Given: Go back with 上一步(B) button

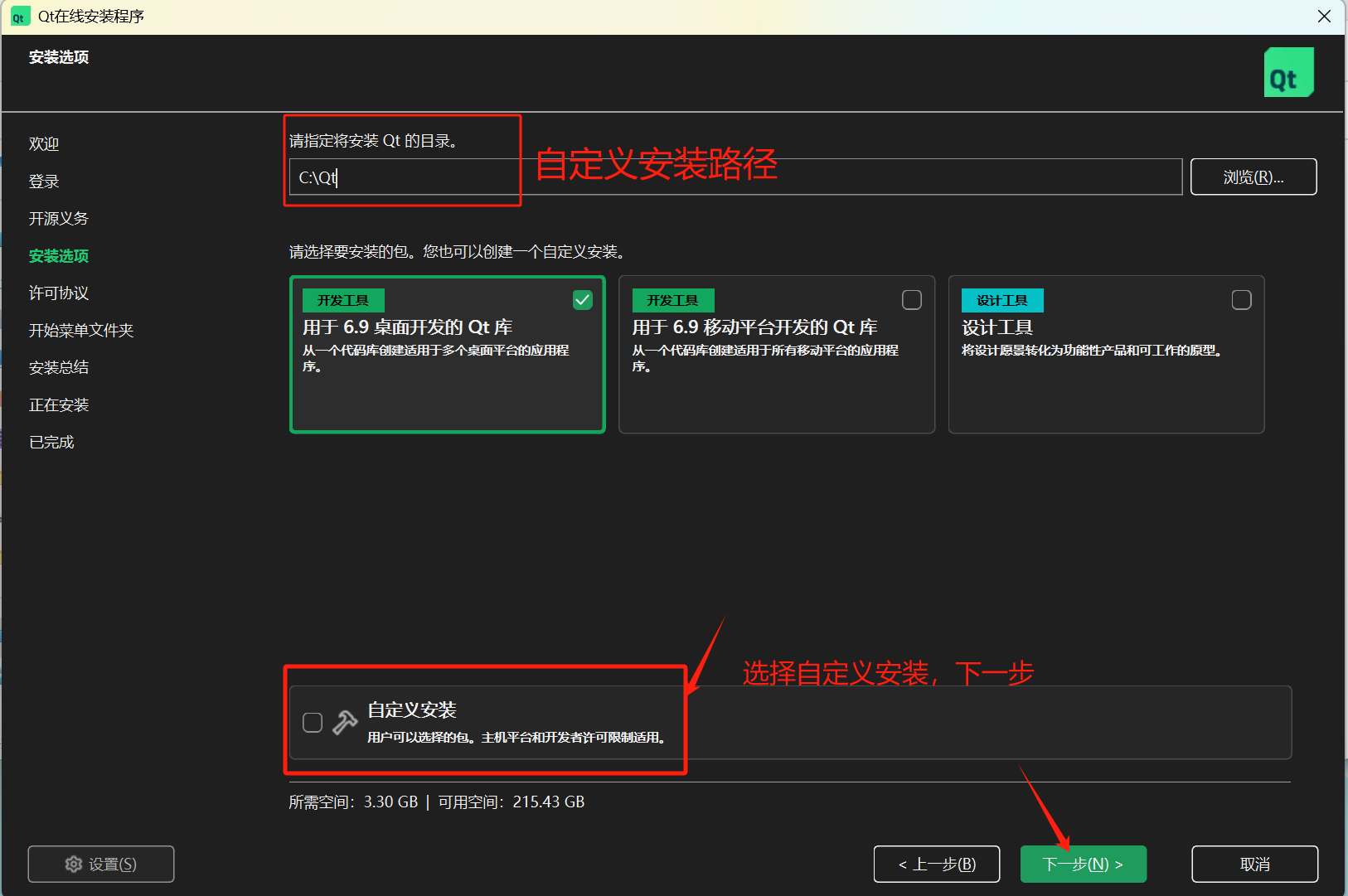Looking at the screenshot, I should click(937, 865).
